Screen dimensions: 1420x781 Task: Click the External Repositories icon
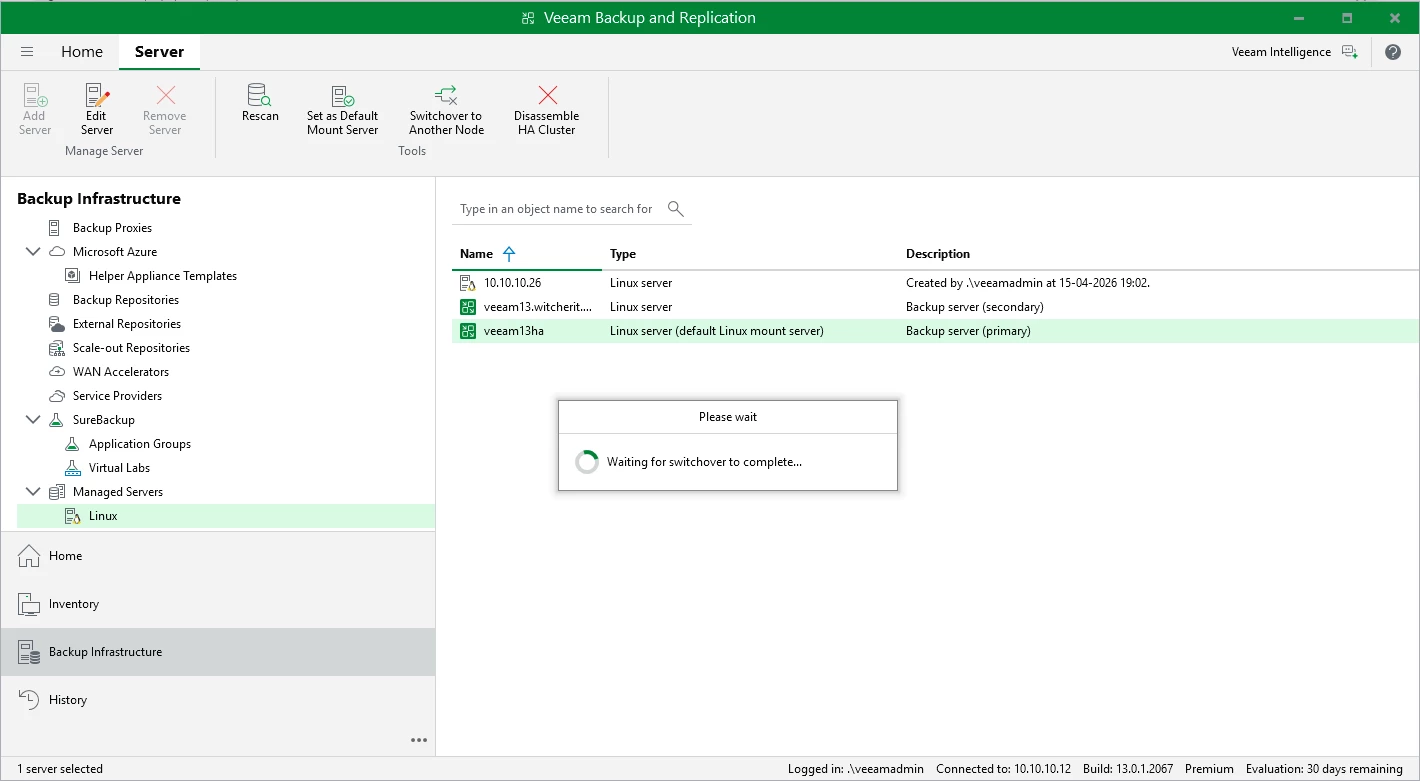tap(56, 324)
